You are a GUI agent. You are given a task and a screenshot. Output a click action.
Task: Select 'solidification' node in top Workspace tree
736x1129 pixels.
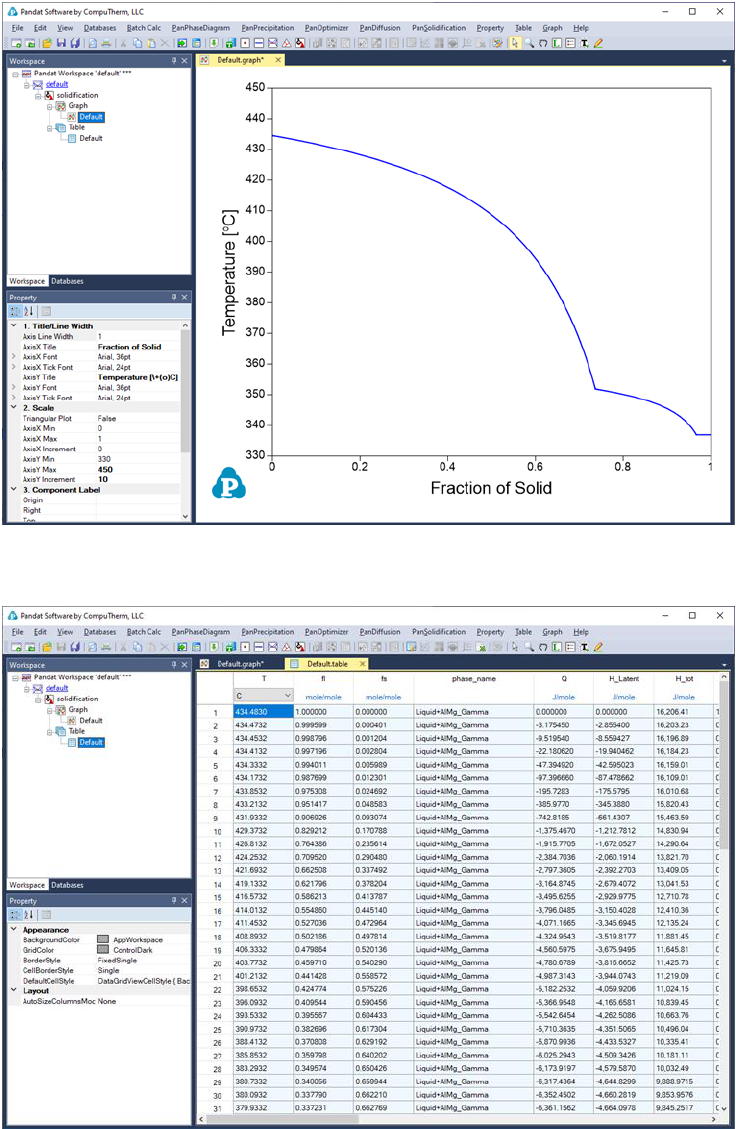click(x=77, y=95)
